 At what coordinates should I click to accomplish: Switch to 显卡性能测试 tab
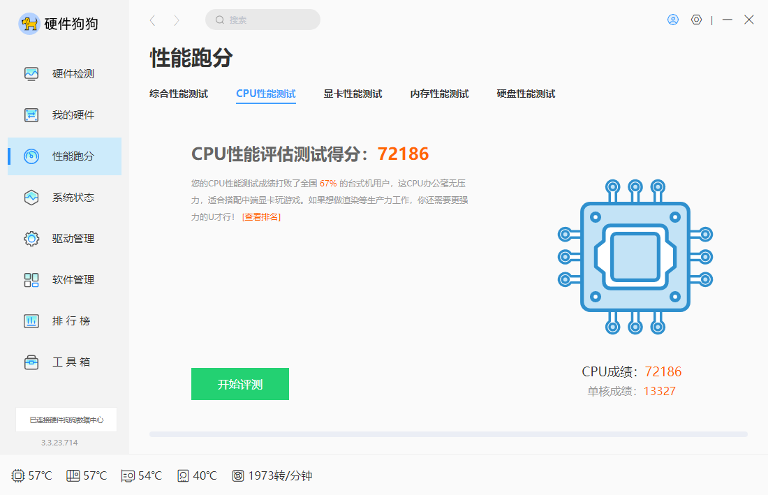pos(353,94)
